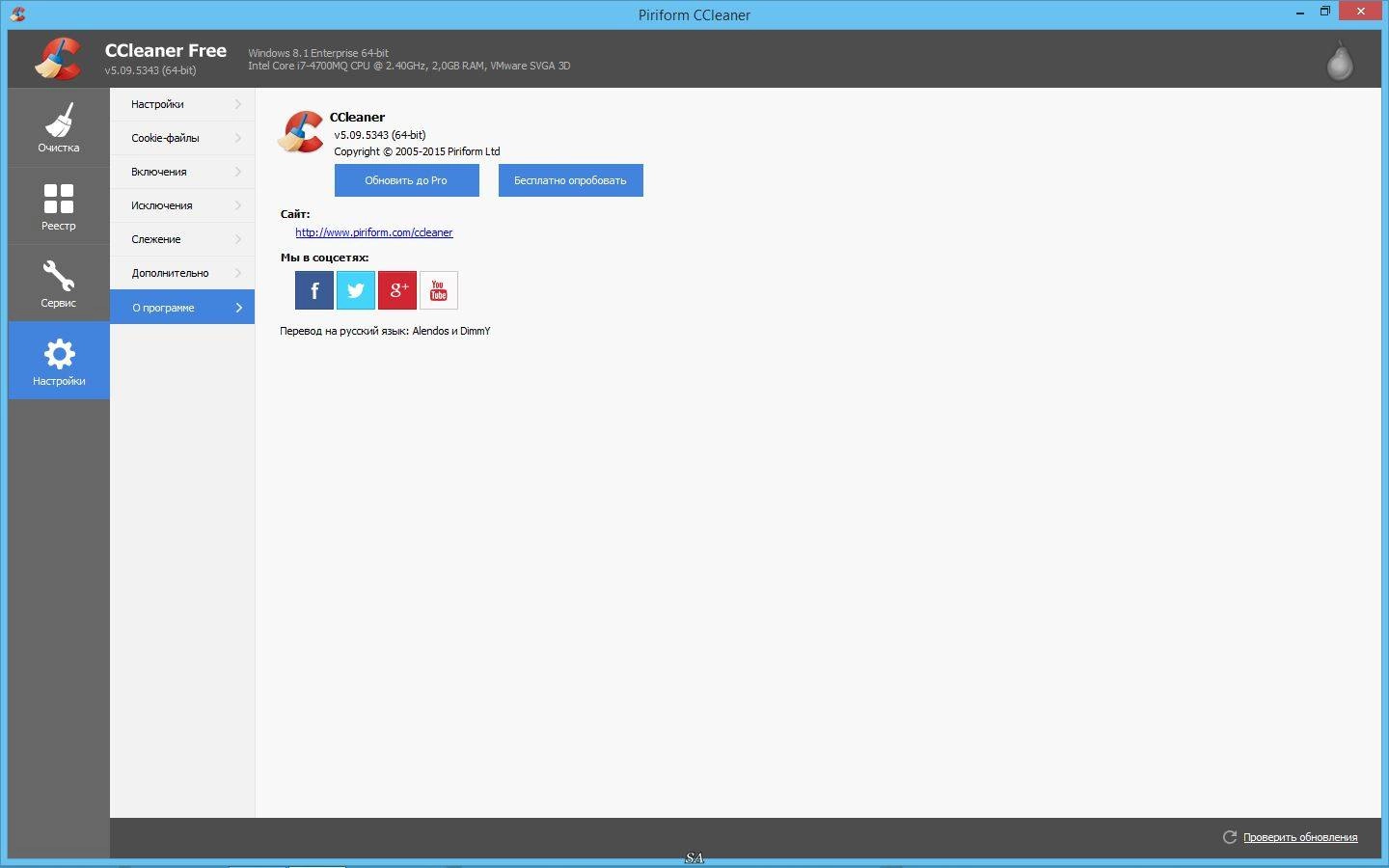Click the CCleaner Free header title
The image size is (1389, 868).
tap(166, 50)
